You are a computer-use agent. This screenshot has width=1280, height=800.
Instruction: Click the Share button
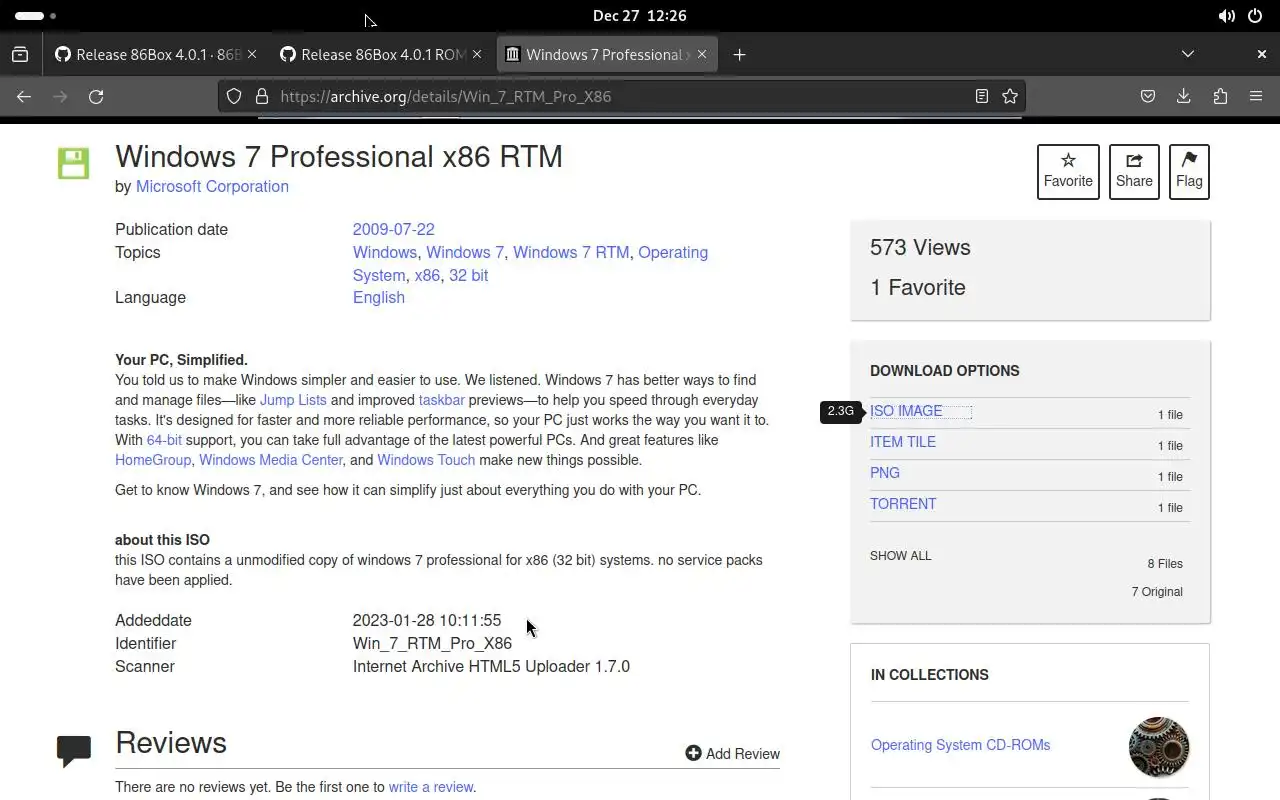coord(1134,172)
